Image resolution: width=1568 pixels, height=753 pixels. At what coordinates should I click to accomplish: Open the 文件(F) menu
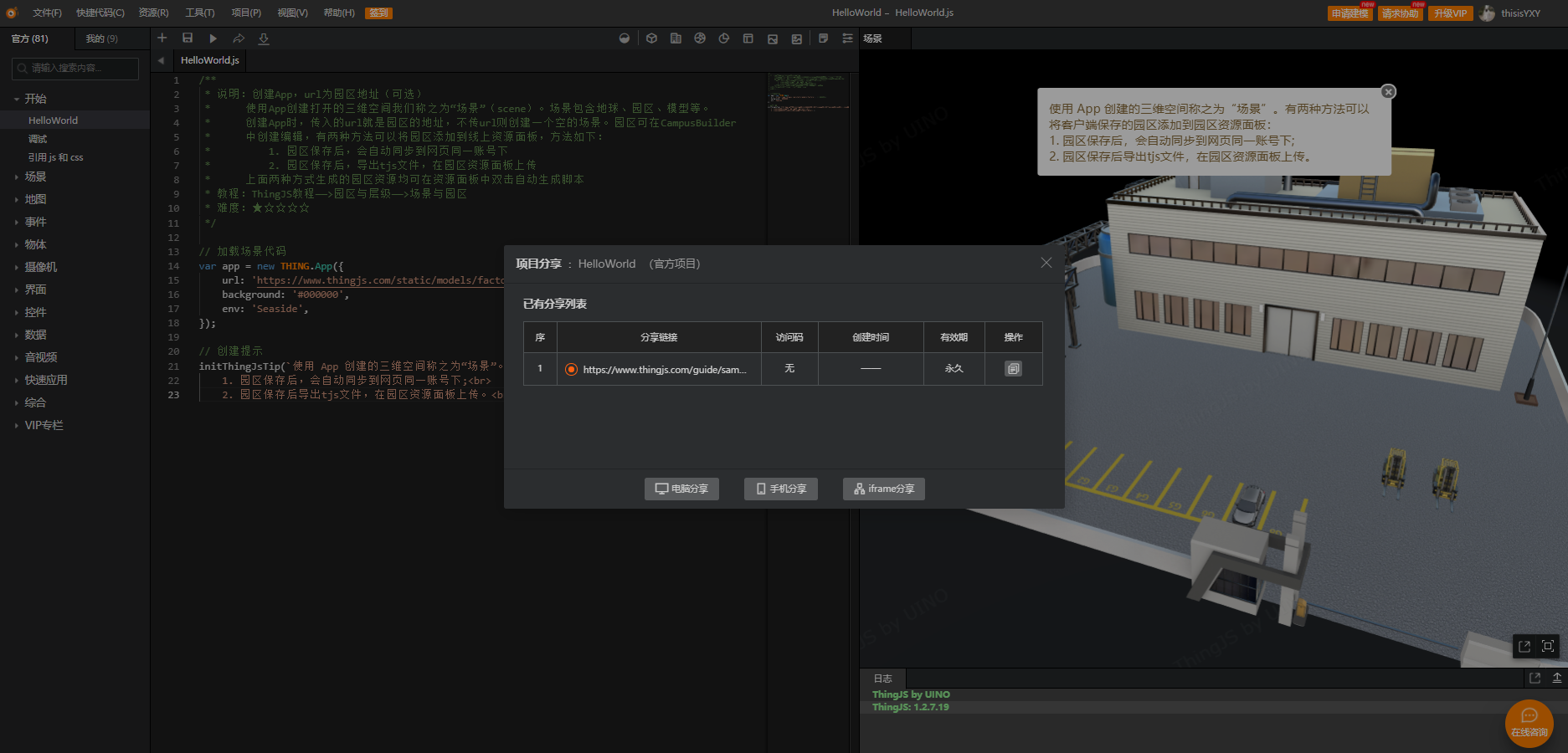47,13
